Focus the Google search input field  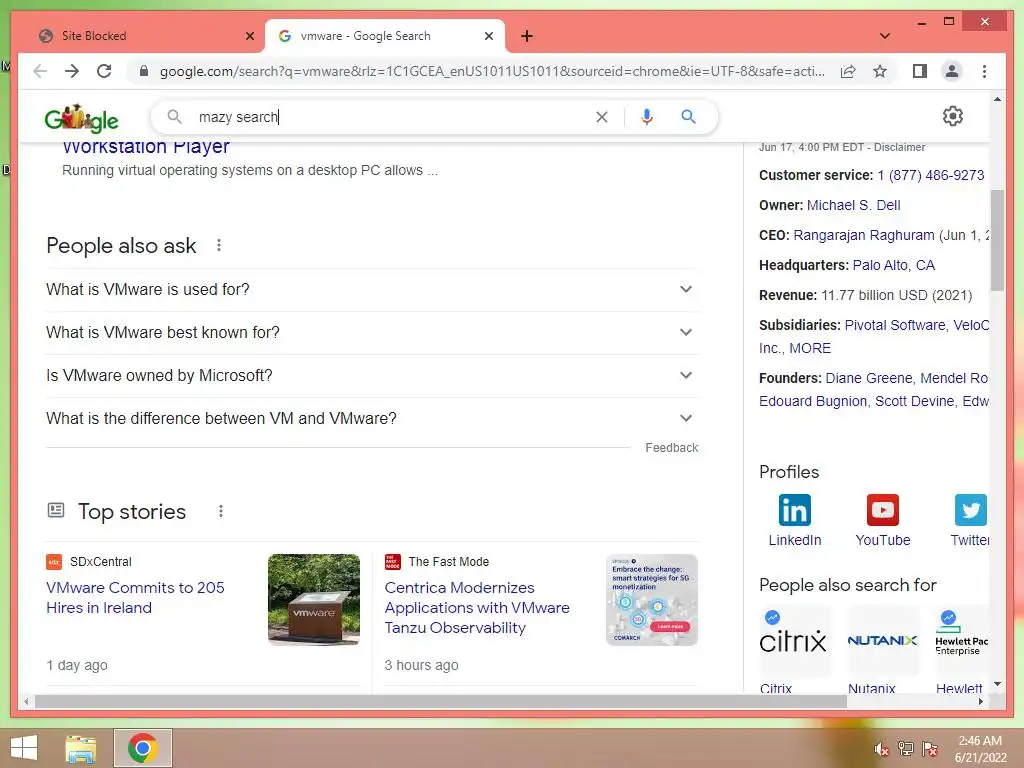click(x=392, y=117)
